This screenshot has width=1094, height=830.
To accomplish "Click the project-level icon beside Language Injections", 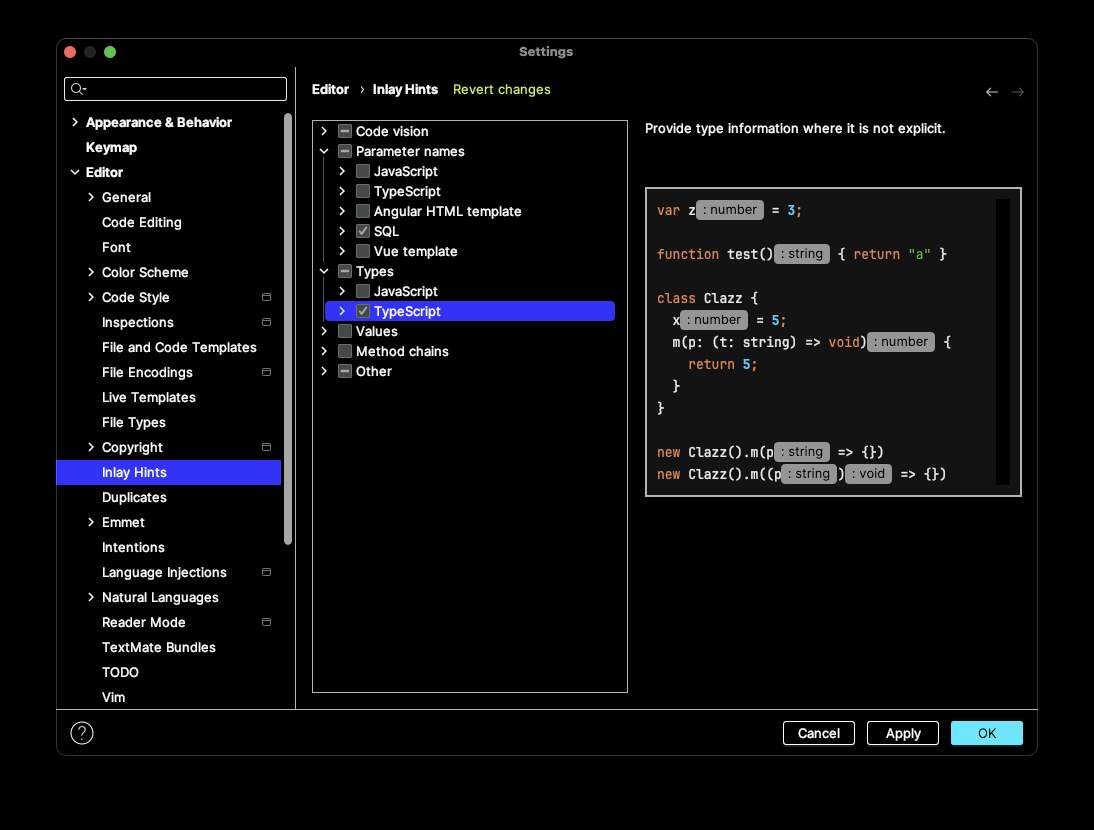I will pyautogui.click(x=267, y=572).
